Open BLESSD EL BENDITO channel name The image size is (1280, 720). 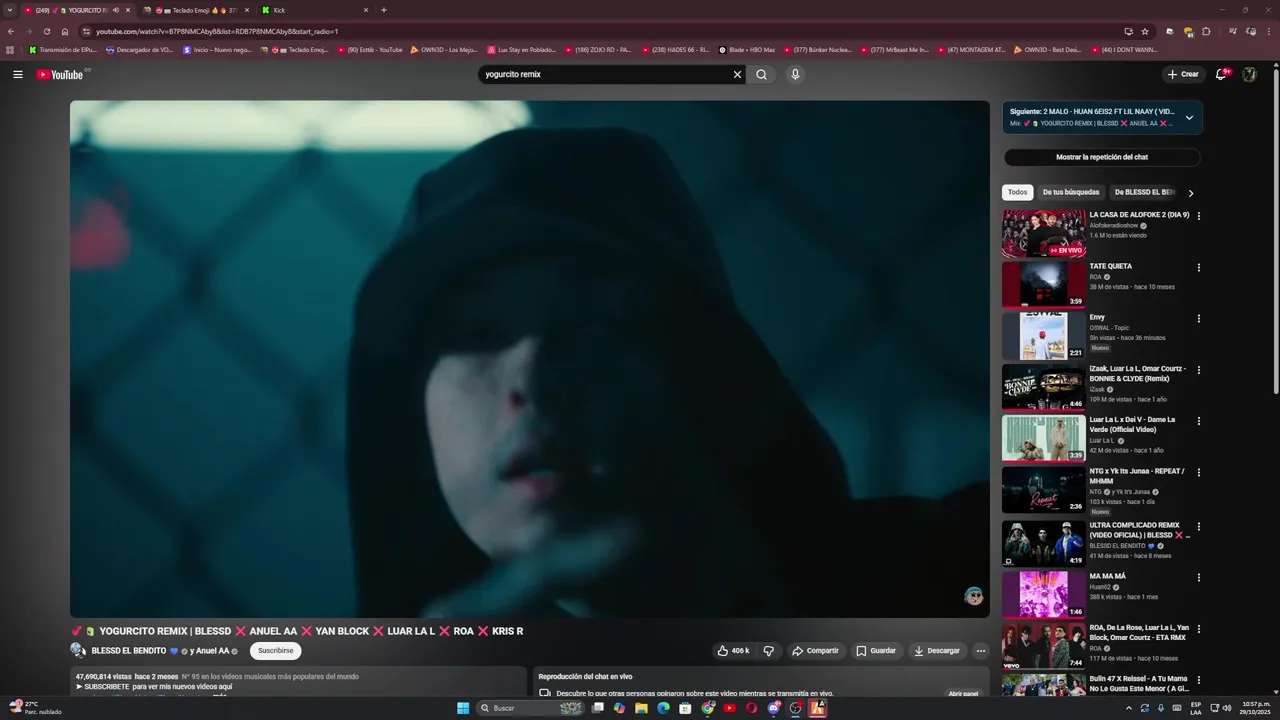(129, 650)
